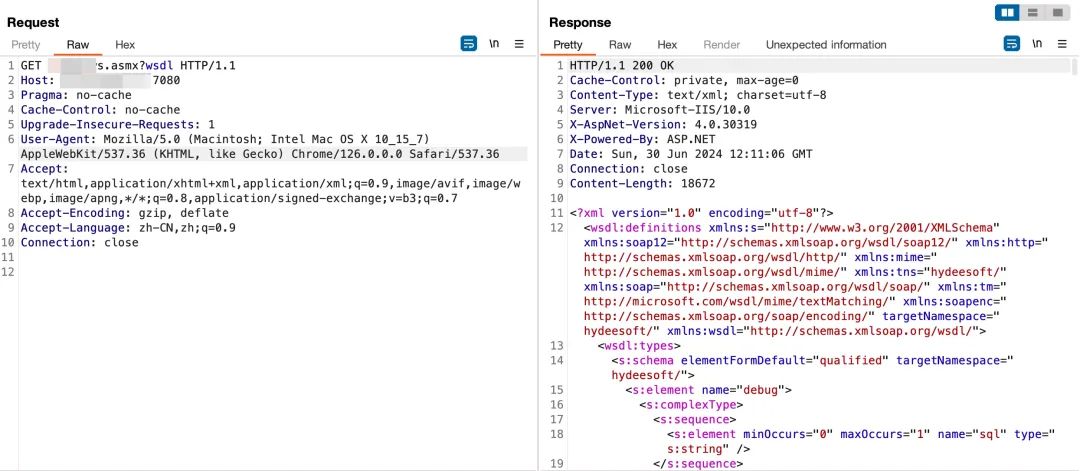Image resolution: width=1080 pixels, height=471 pixels.
Task: Click HTTP/1.1 200 OK status line
Action: (x=621, y=65)
